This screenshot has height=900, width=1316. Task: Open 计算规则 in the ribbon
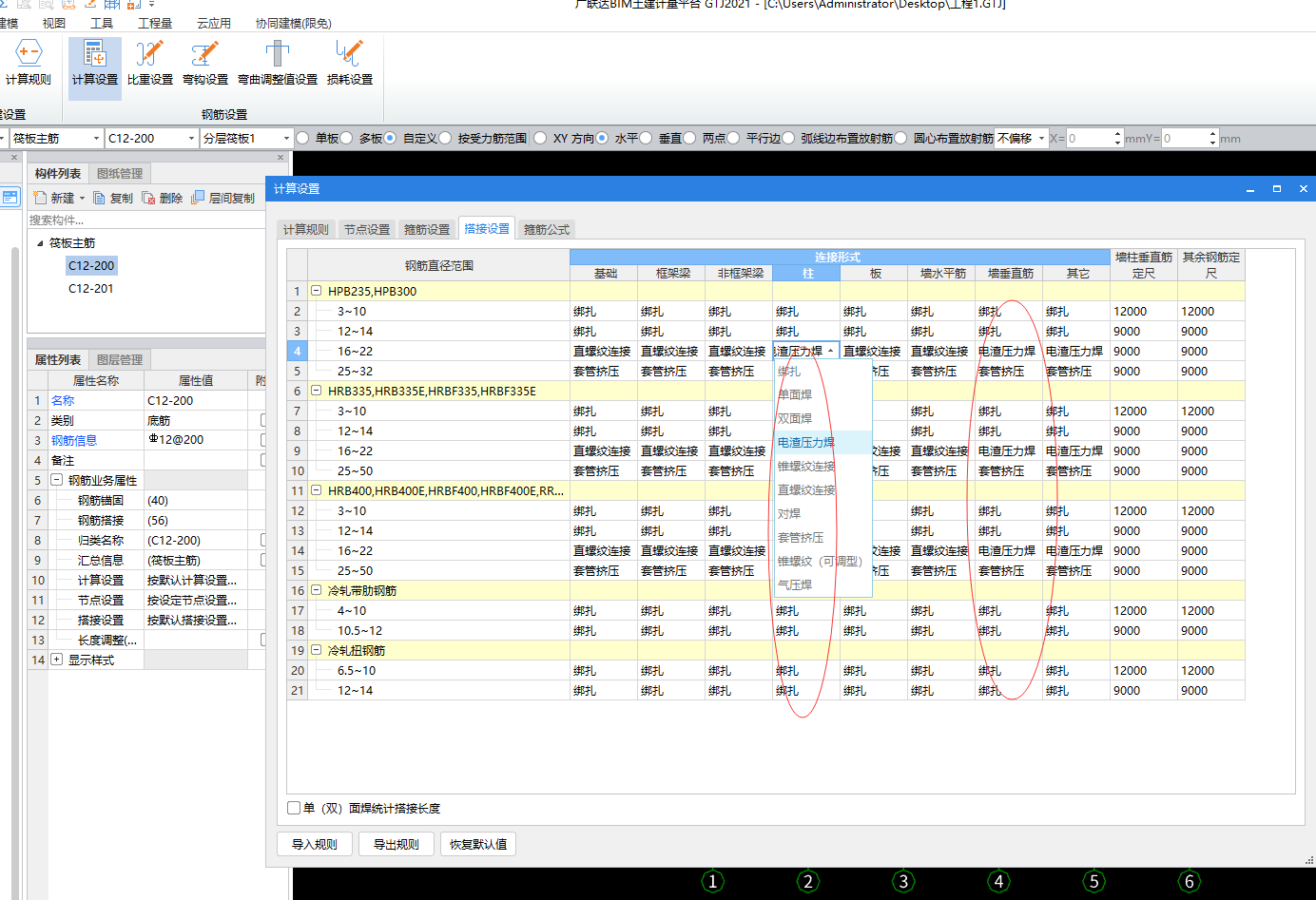click(x=28, y=65)
